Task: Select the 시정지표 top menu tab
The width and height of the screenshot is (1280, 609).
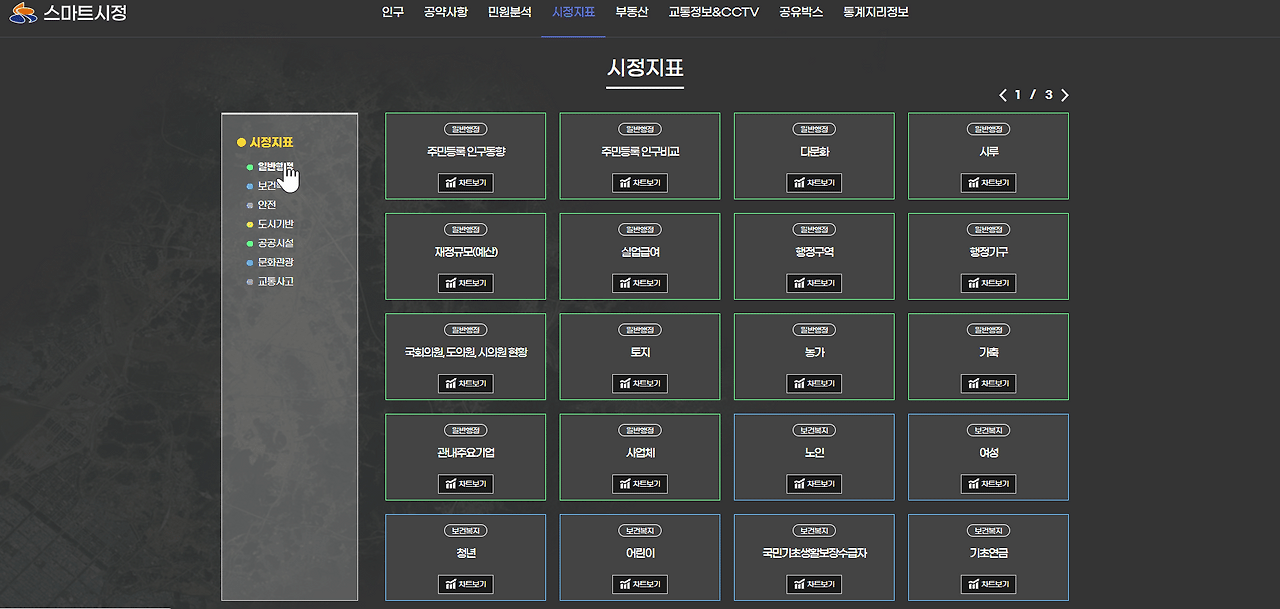Action: tap(573, 12)
